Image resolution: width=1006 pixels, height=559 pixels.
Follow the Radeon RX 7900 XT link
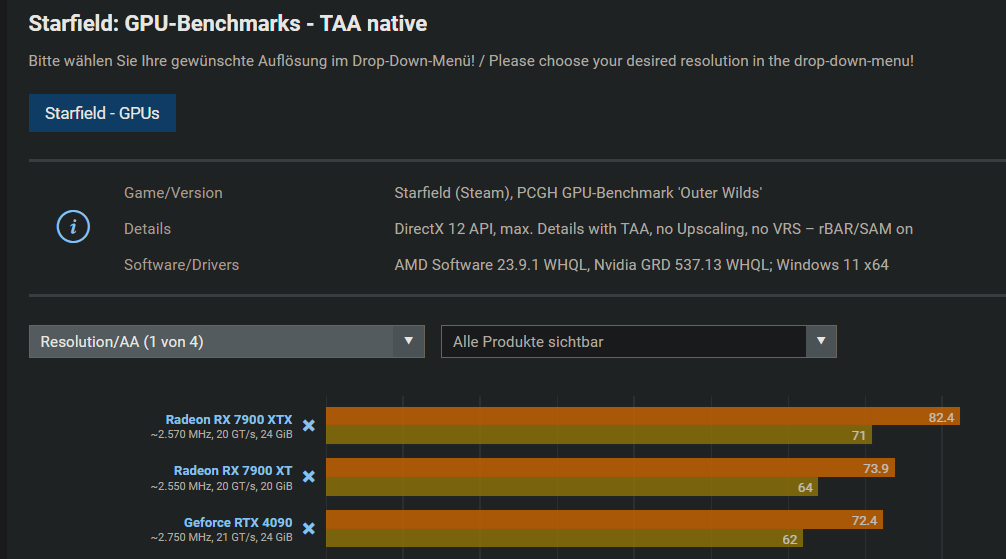233,470
